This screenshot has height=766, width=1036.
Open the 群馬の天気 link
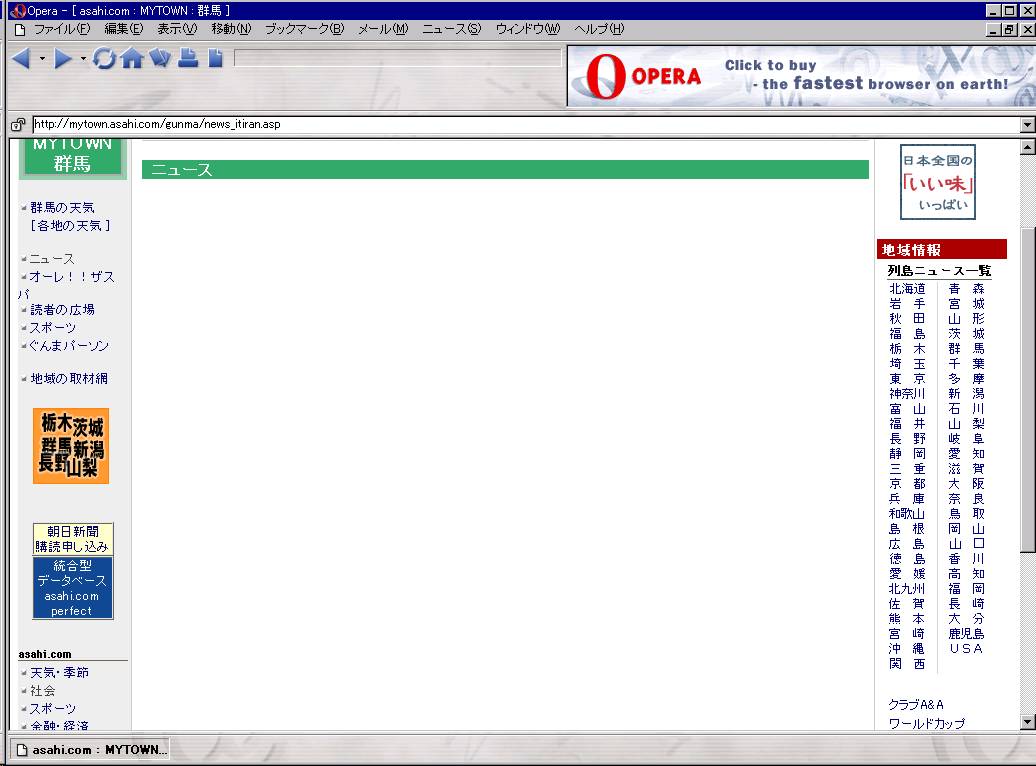(62, 207)
